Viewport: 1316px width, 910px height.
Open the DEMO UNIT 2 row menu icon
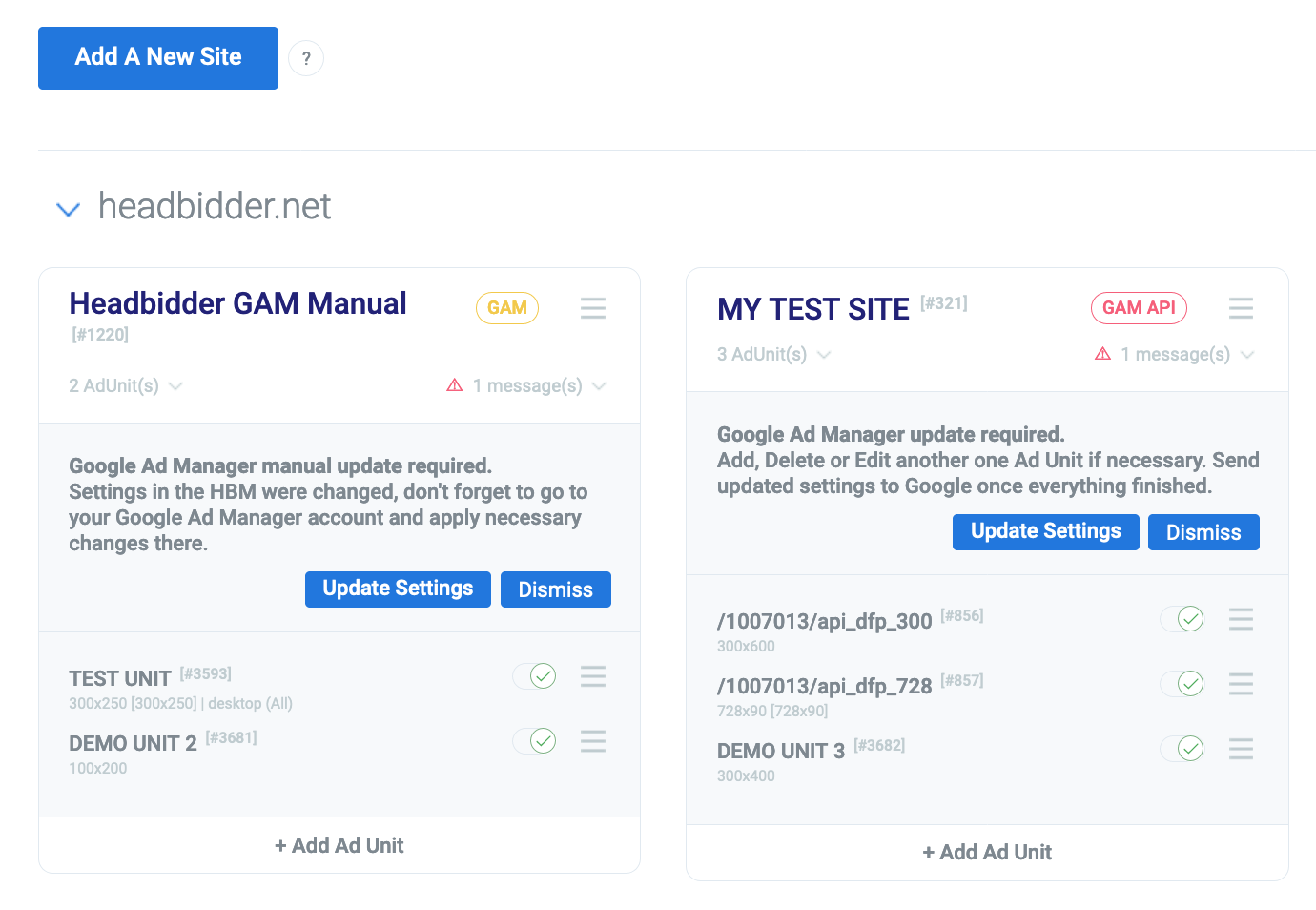[592, 741]
